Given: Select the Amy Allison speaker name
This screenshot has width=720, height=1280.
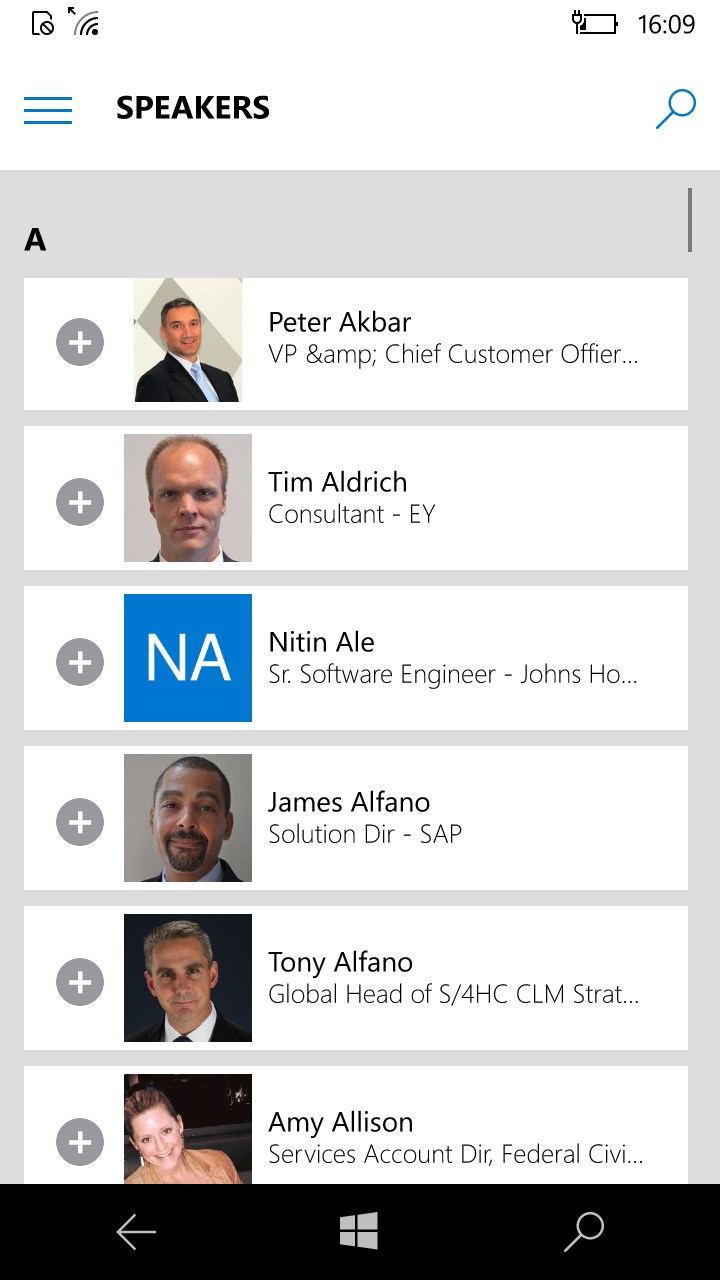Looking at the screenshot, I should pos(340,1122).
